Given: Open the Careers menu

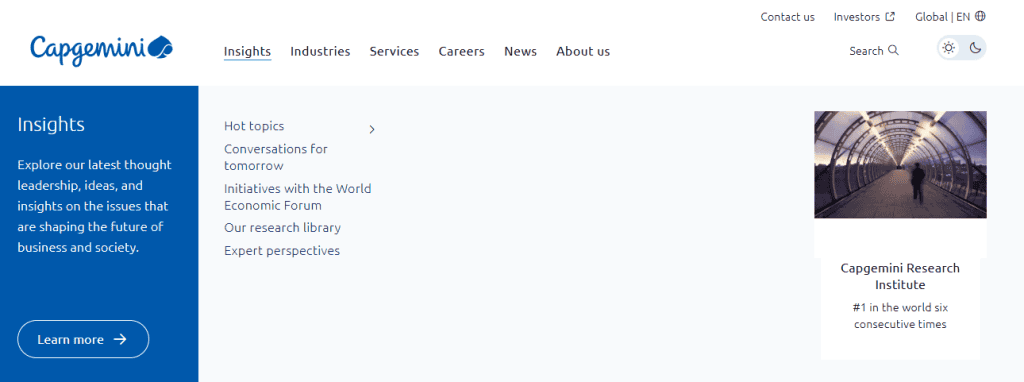Looking at the screenshot, I should (462, 51).
